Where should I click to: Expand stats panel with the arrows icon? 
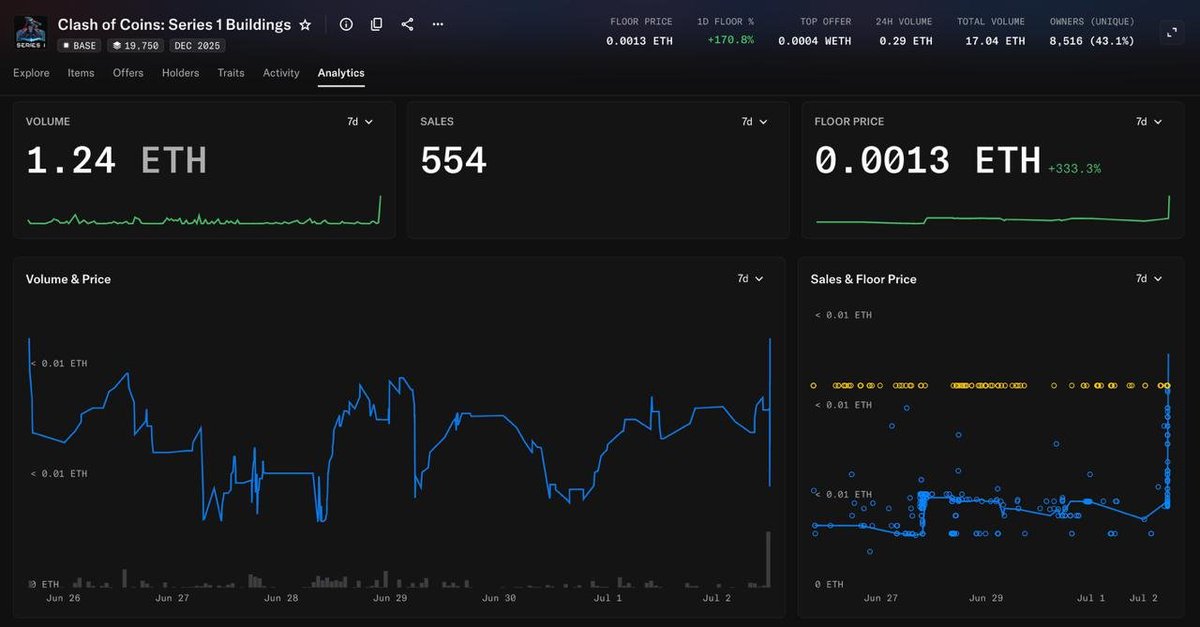click(1172, 32)
